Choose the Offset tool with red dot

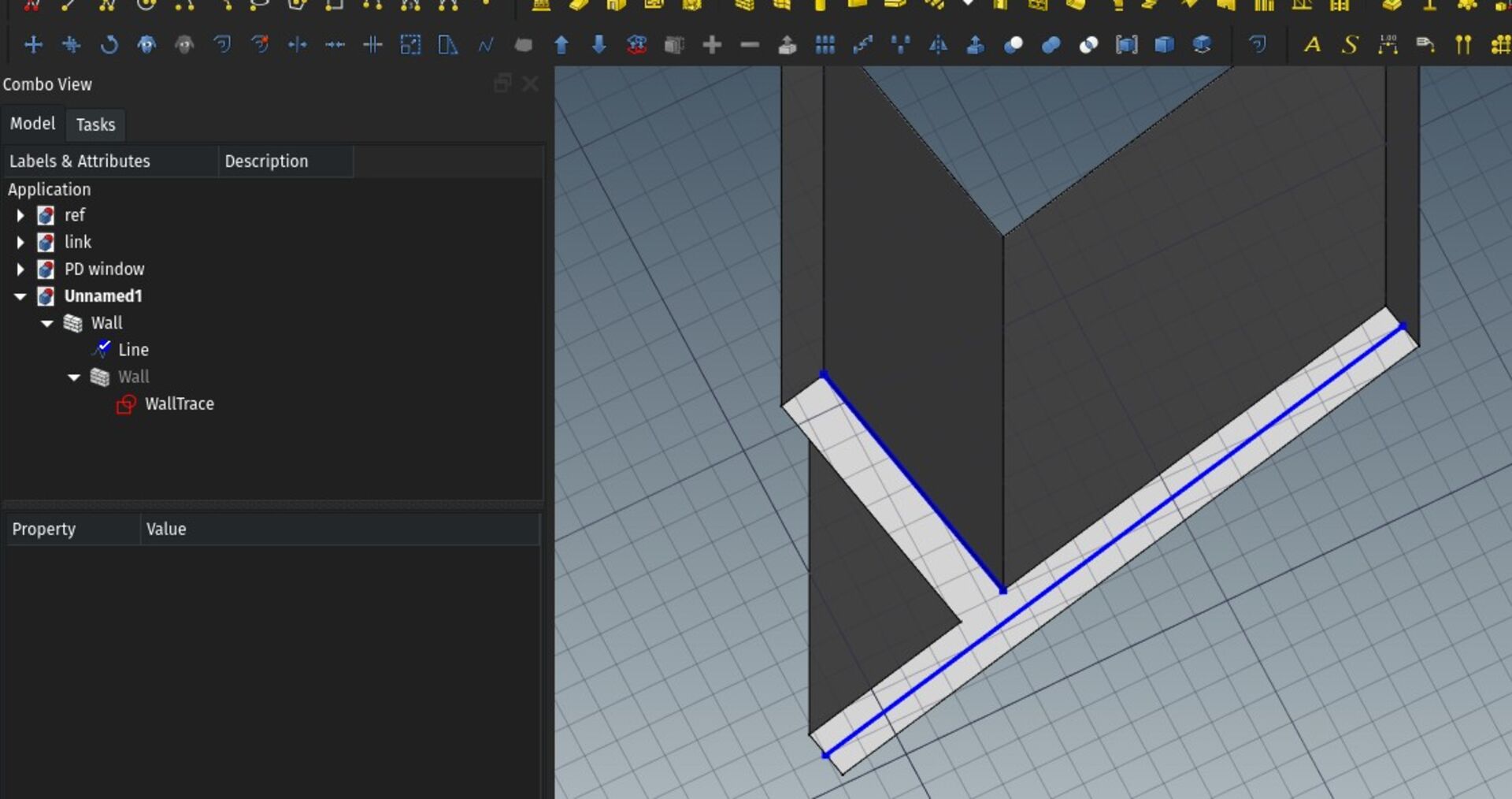260,45
